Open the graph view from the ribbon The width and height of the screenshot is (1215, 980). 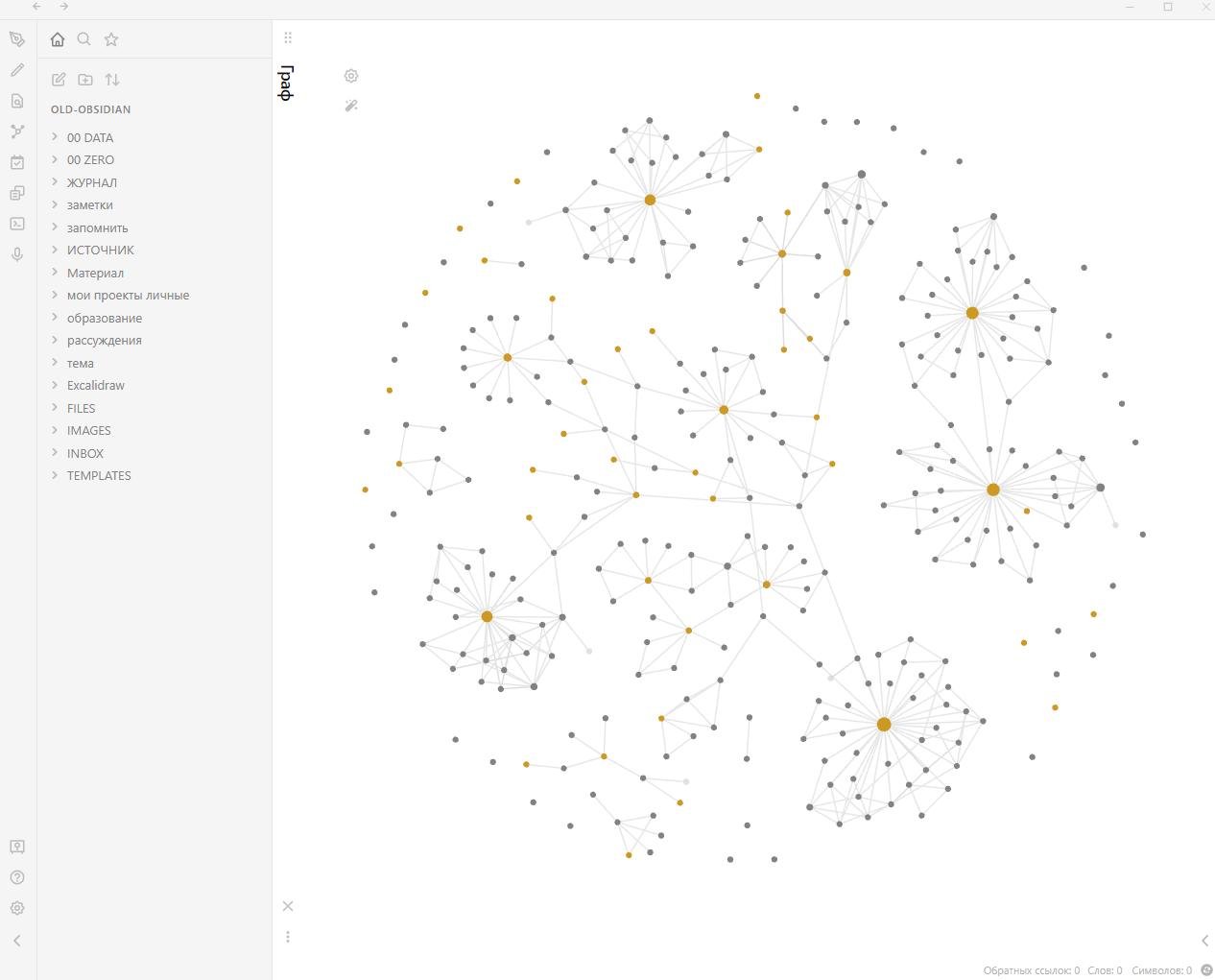(17, 131)
